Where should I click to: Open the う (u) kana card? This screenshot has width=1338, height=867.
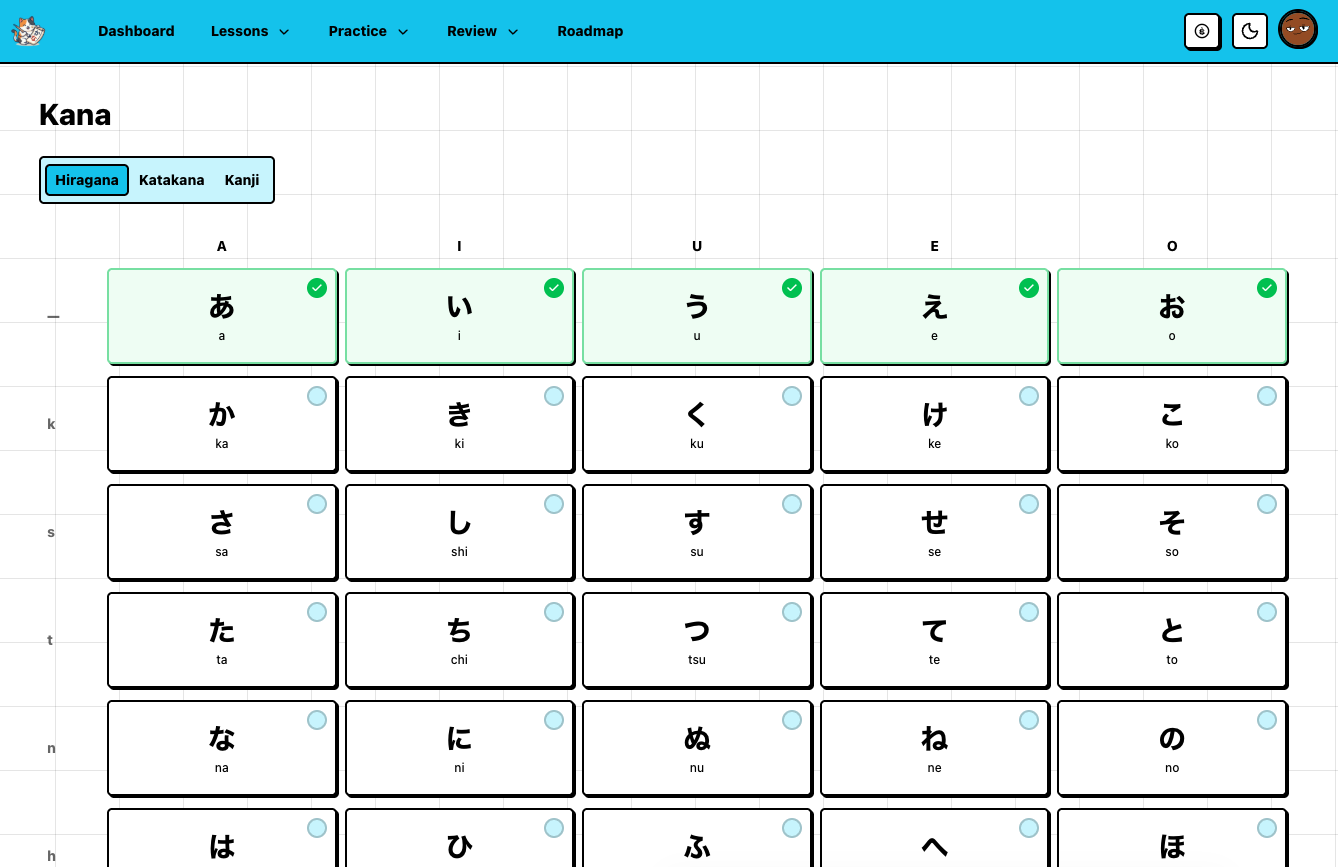(697, 316)
